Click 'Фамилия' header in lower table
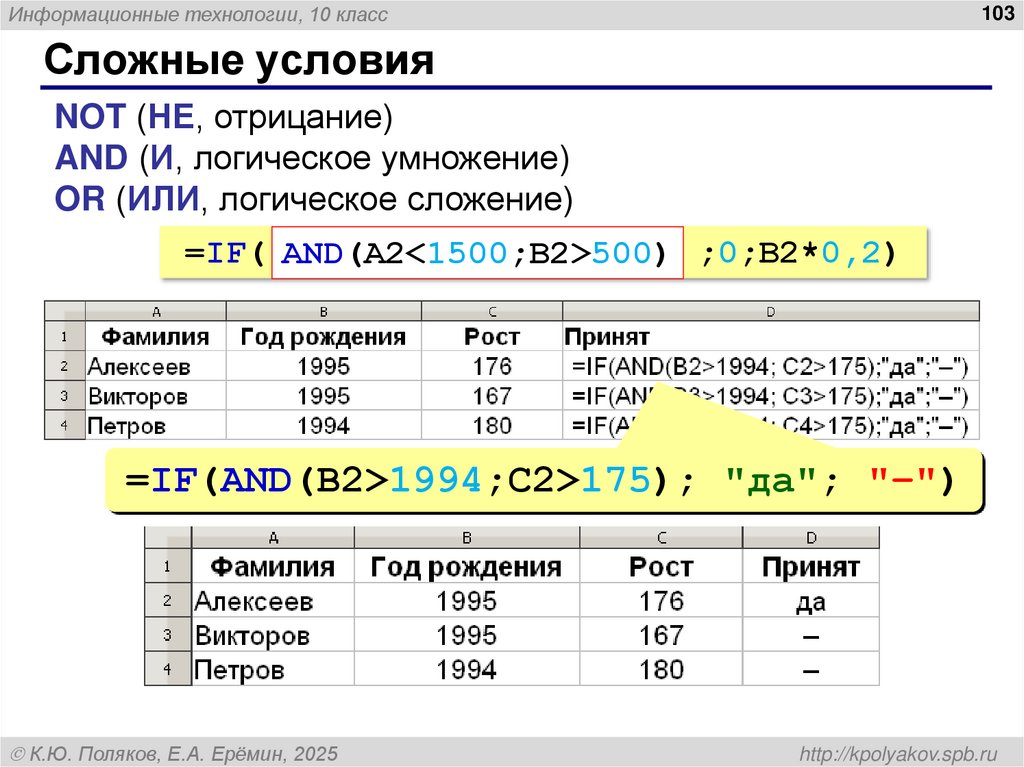1024x767 pixels. (x=273, y=566)
